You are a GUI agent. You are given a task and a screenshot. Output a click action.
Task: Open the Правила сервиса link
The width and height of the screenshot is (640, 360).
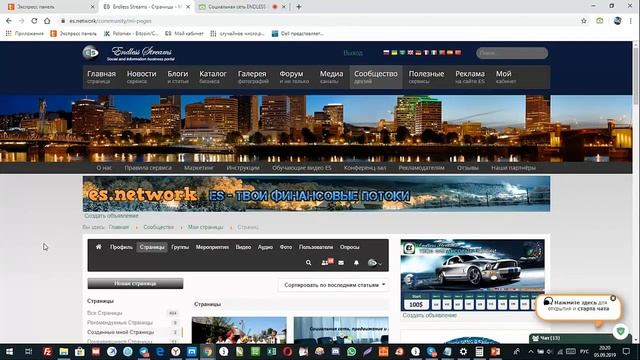[148, 168]
